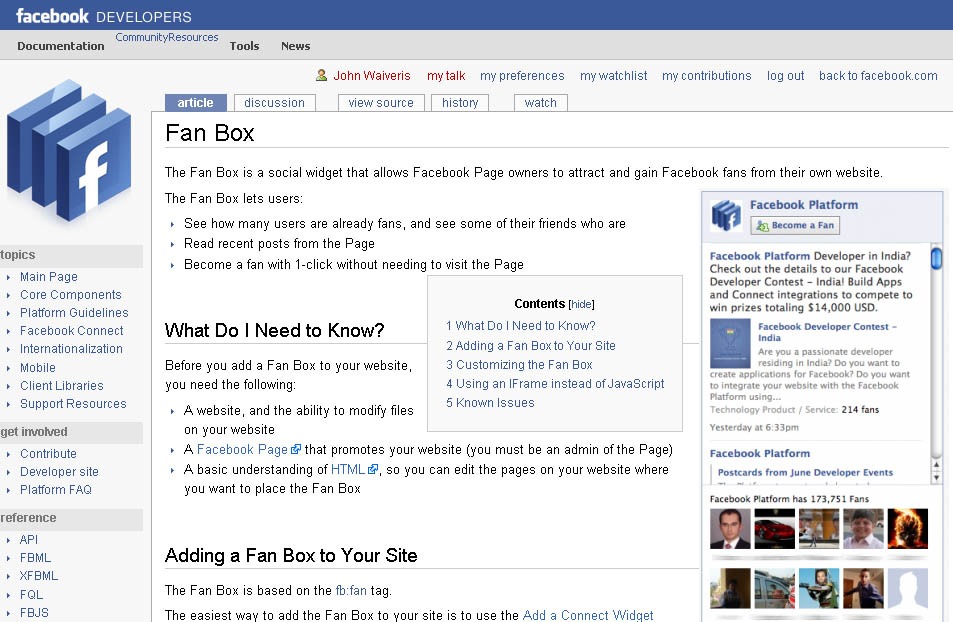
Task: Jump to Known Issues section
Action: (490, 403)
